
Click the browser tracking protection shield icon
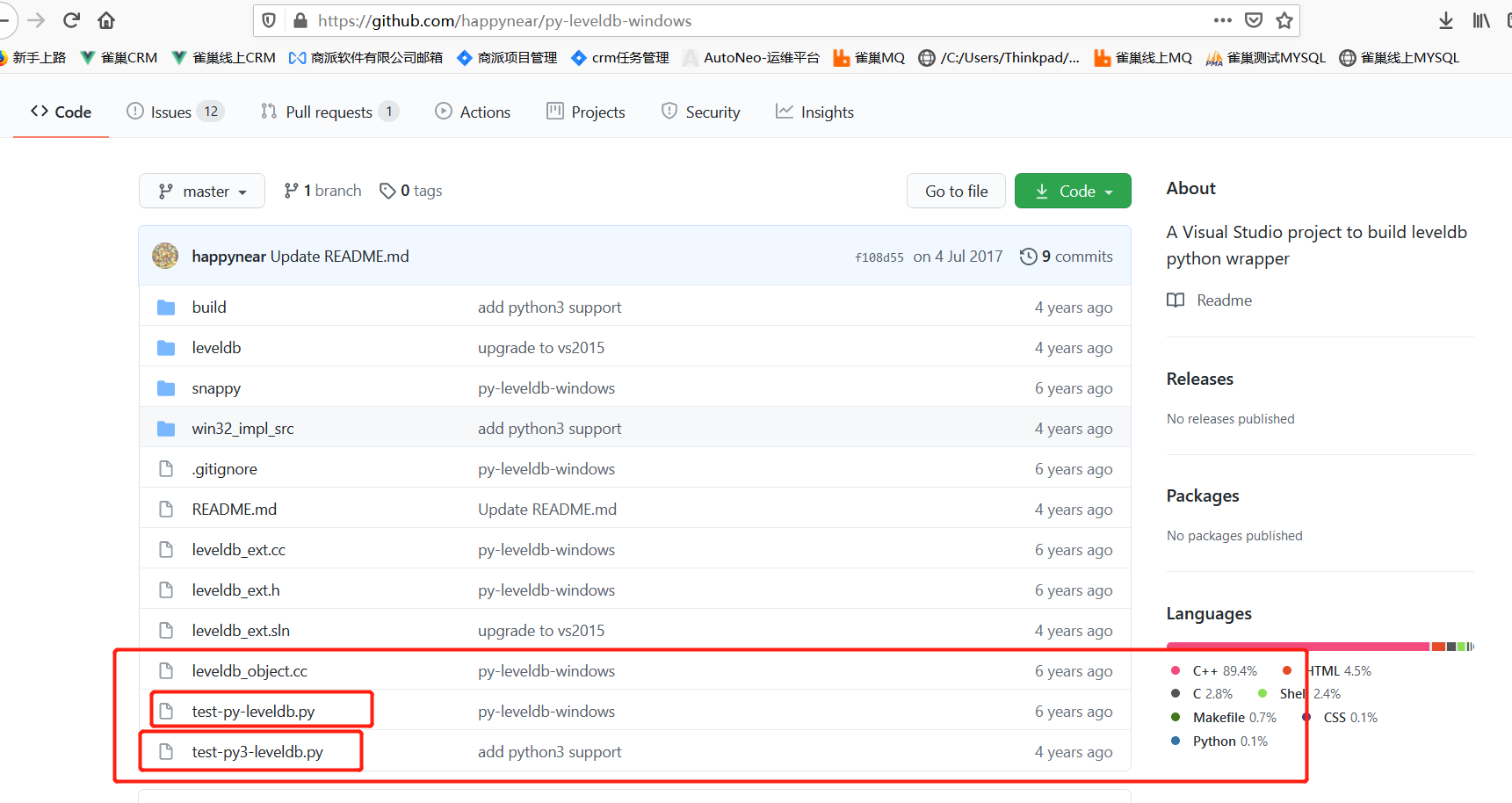pyautogui.click(x=269, y=19)
